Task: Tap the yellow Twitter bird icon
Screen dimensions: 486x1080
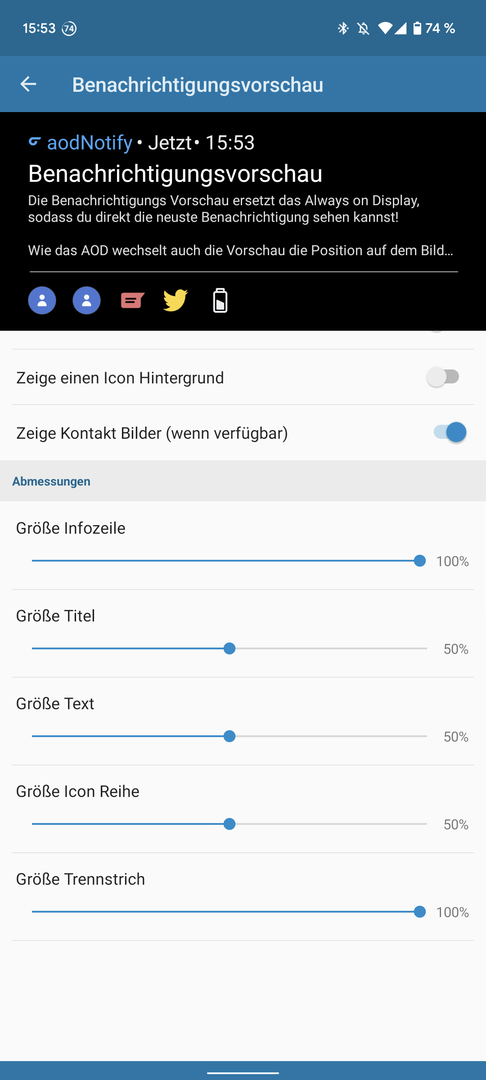Action: pos(176,300)
